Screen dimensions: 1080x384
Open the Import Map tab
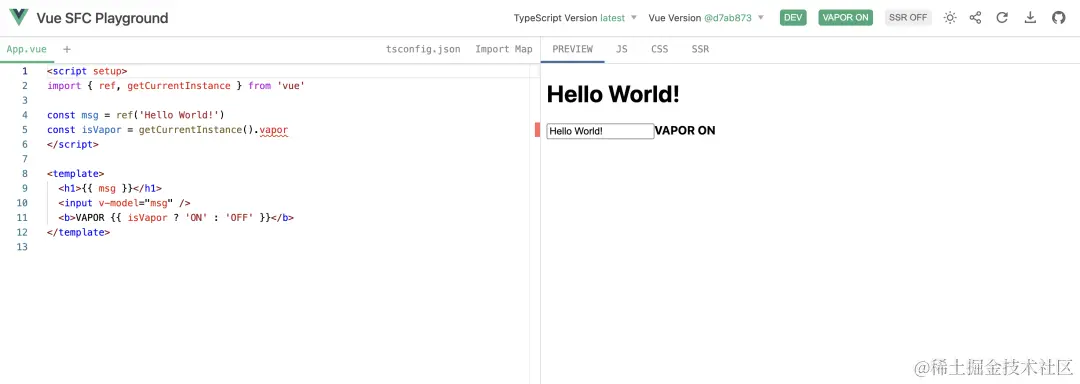(503, 49)
